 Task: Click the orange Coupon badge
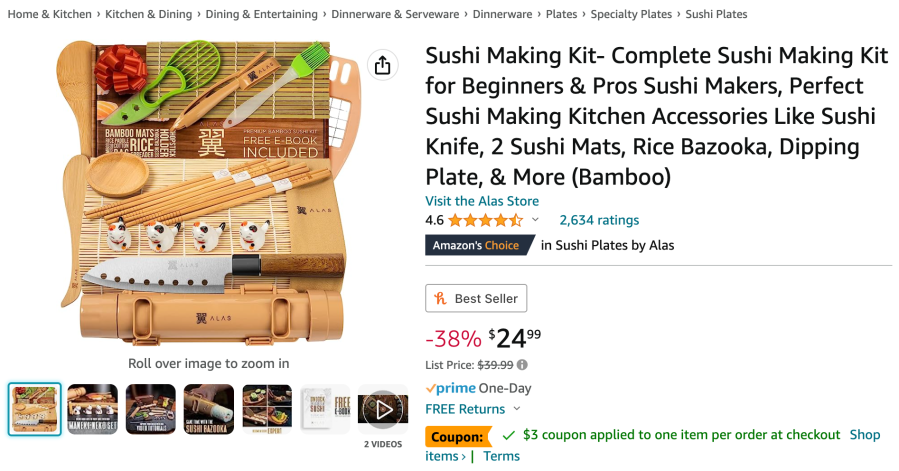458,436
